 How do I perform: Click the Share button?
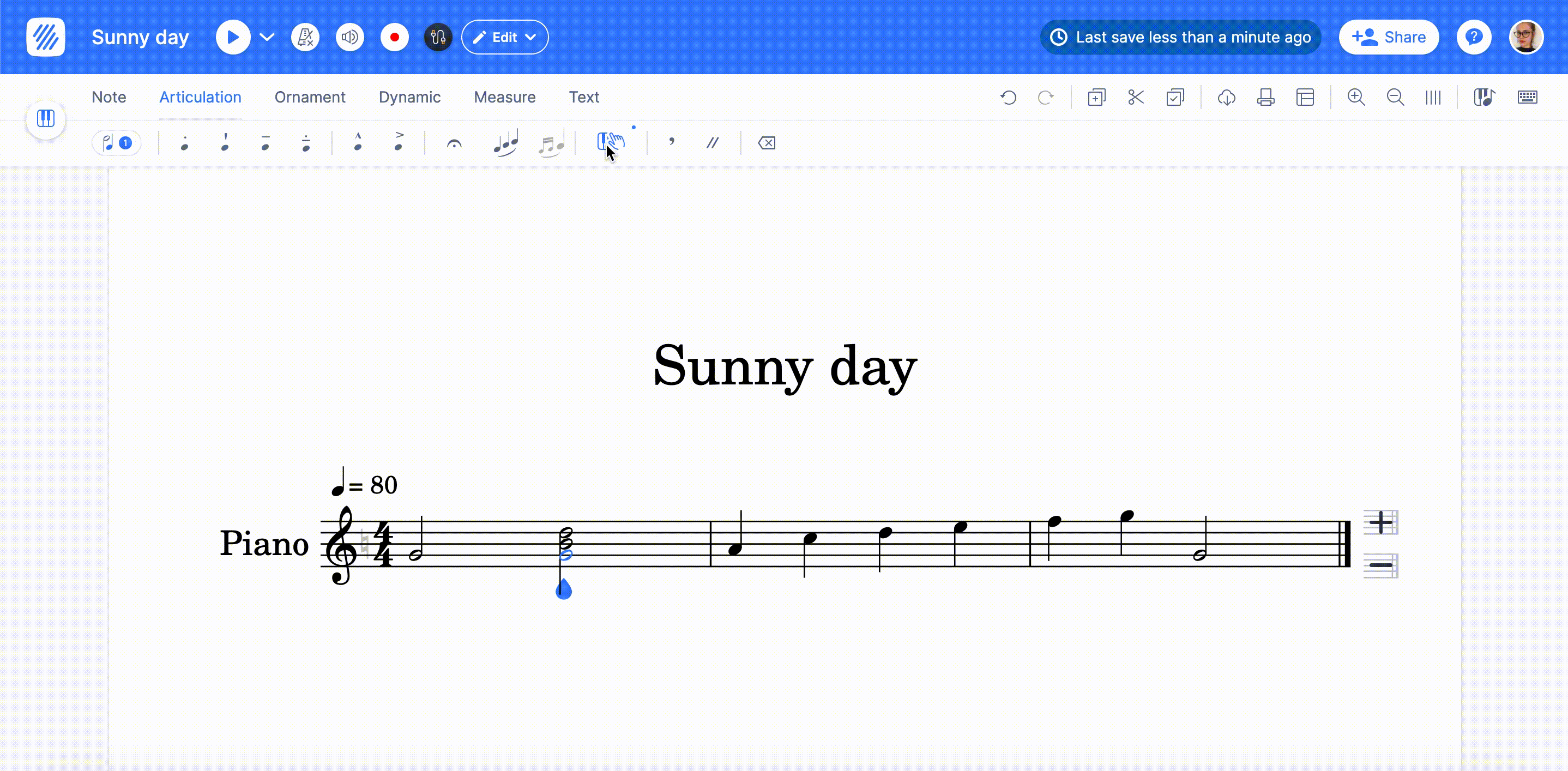(x=1389, y=37)
